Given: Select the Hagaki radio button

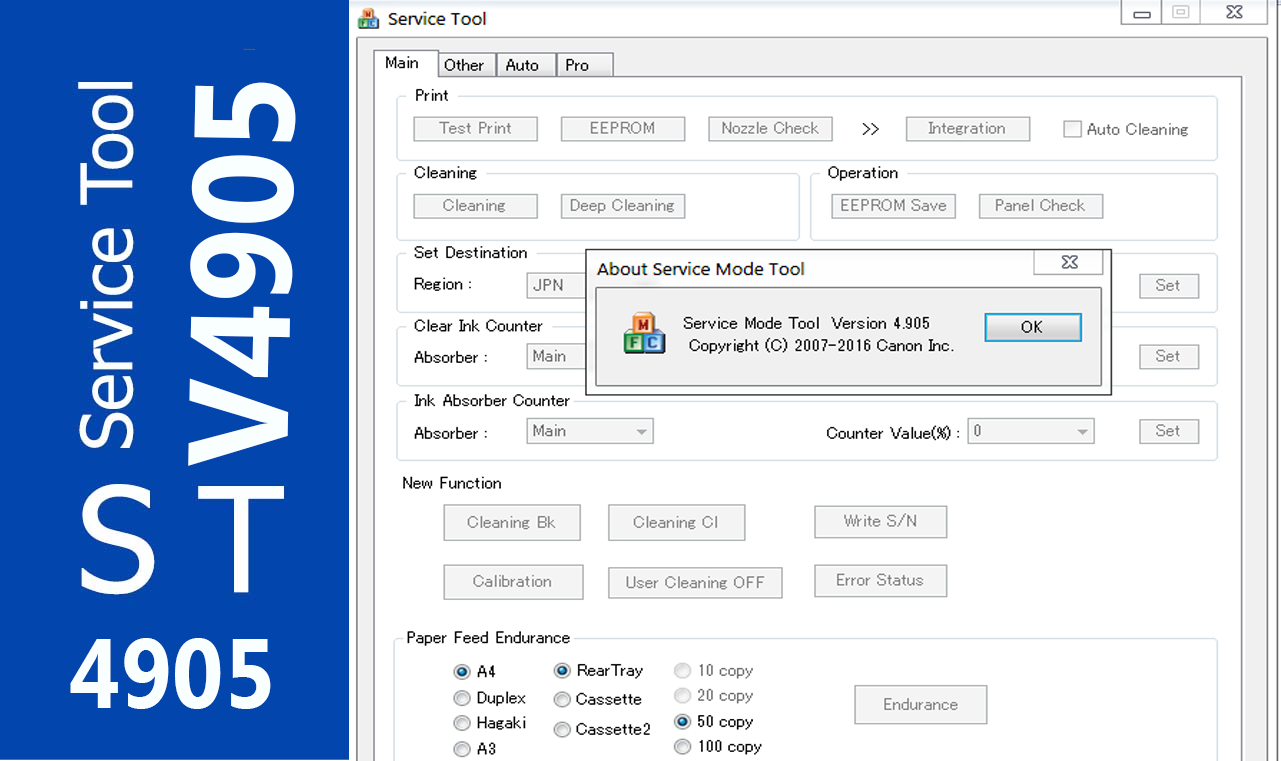Looking at the screenshot, I should click(462, 723).
